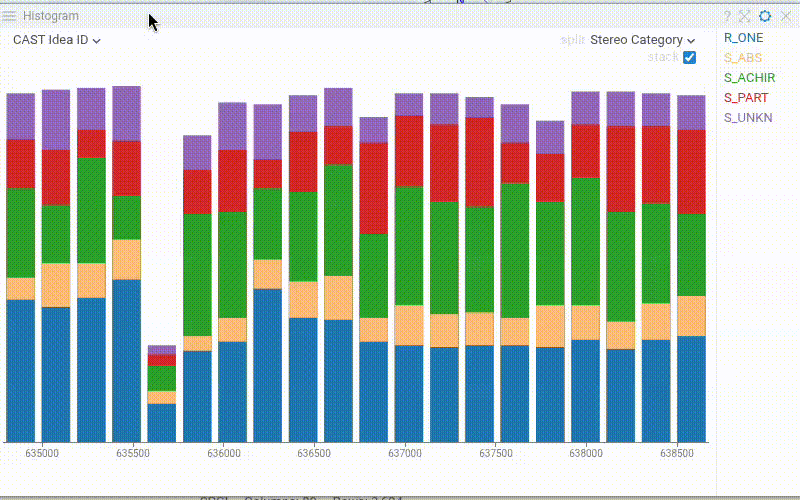Image resolution: width=800 pixels, height=500 pixels.
Task: Choose S_UNKN legend item
Action: click(x=747, y=118)
